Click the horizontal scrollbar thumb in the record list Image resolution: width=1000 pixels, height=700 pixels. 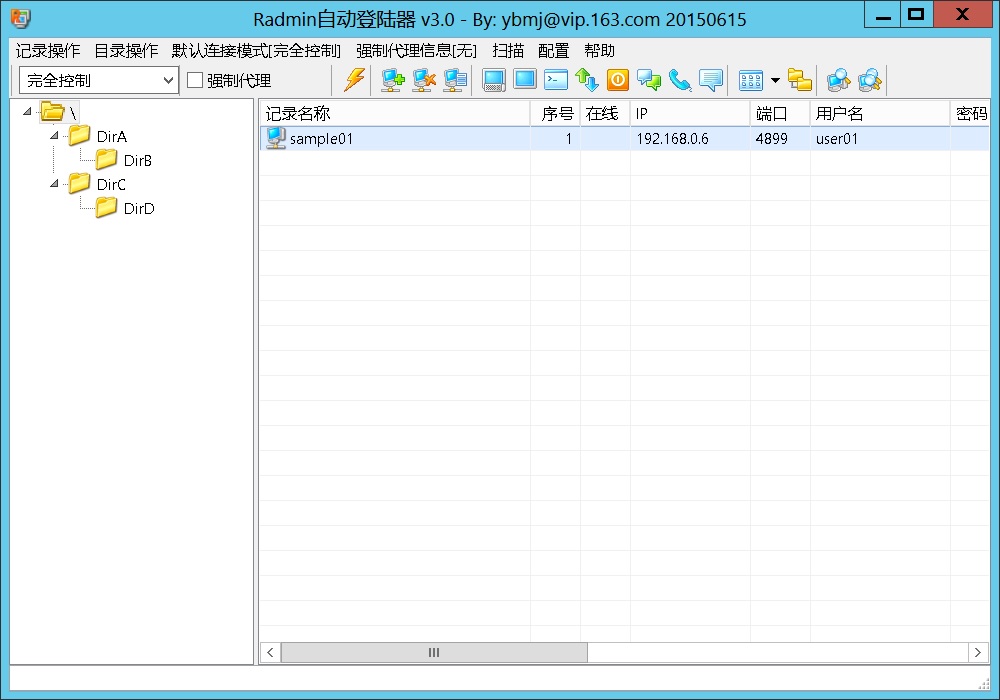(434, 652)
